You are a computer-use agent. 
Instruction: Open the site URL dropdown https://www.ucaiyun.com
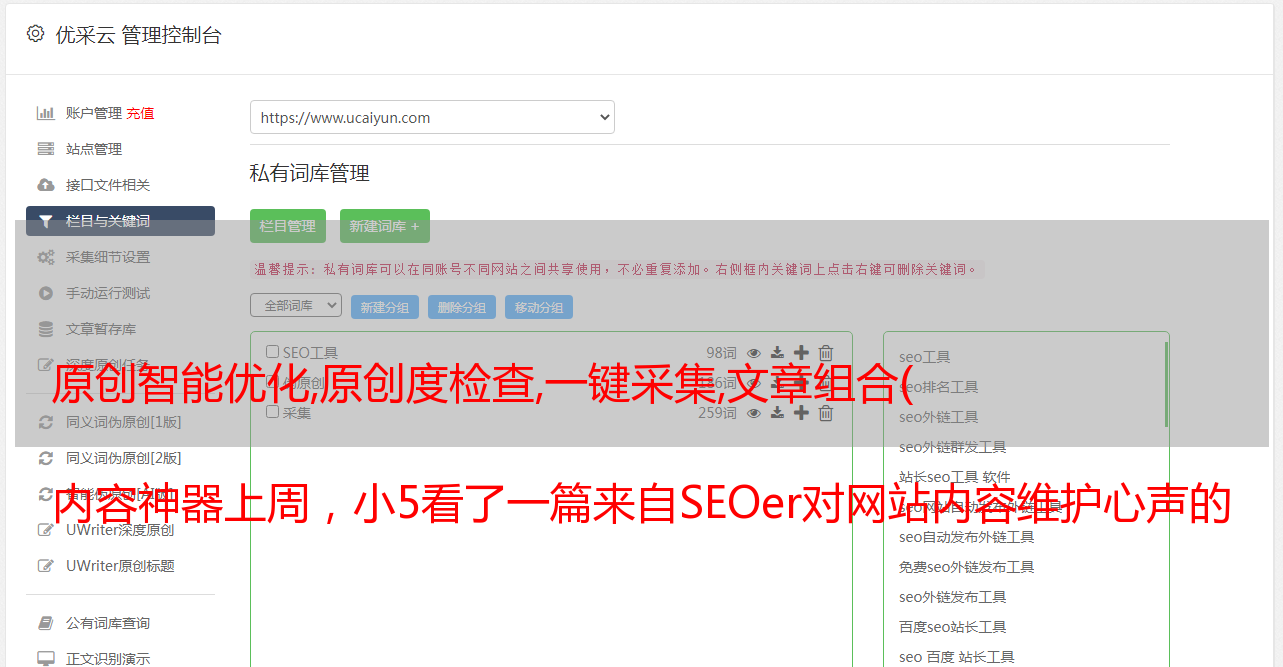pos(432,117)
